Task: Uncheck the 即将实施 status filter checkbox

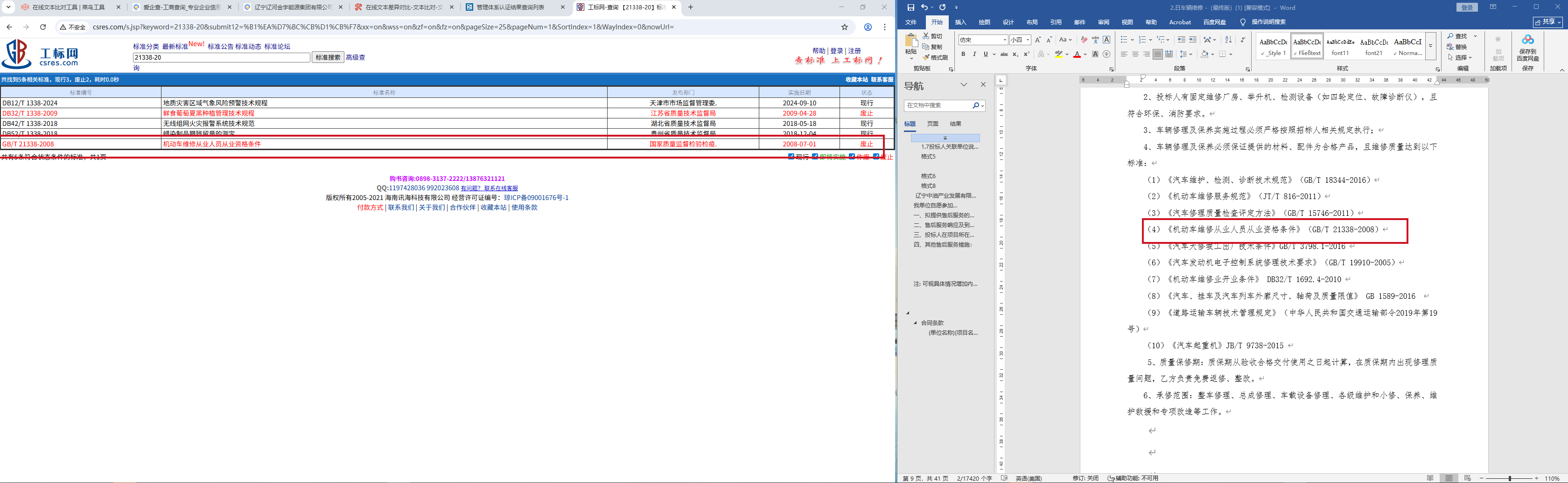Action: (x=815, y=156)
